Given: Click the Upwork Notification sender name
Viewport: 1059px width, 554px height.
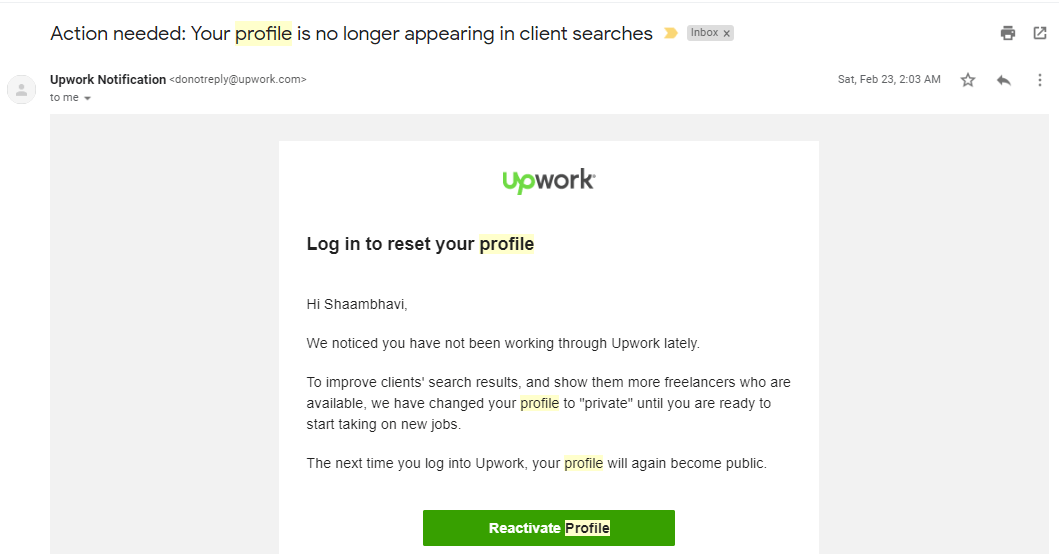Looking at the screenshot, I should (x=108, y=79).
